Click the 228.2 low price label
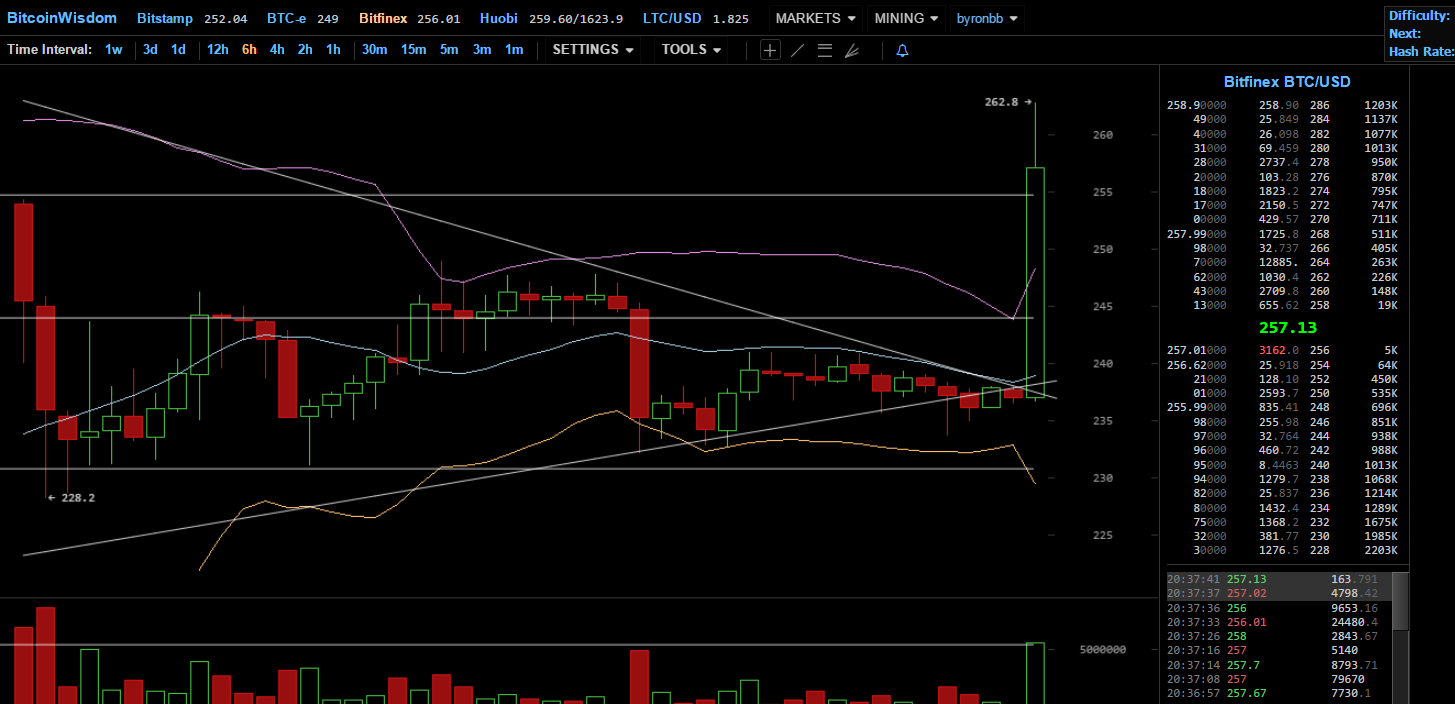This screenshot has width=1455, height=704. [78, 497]
